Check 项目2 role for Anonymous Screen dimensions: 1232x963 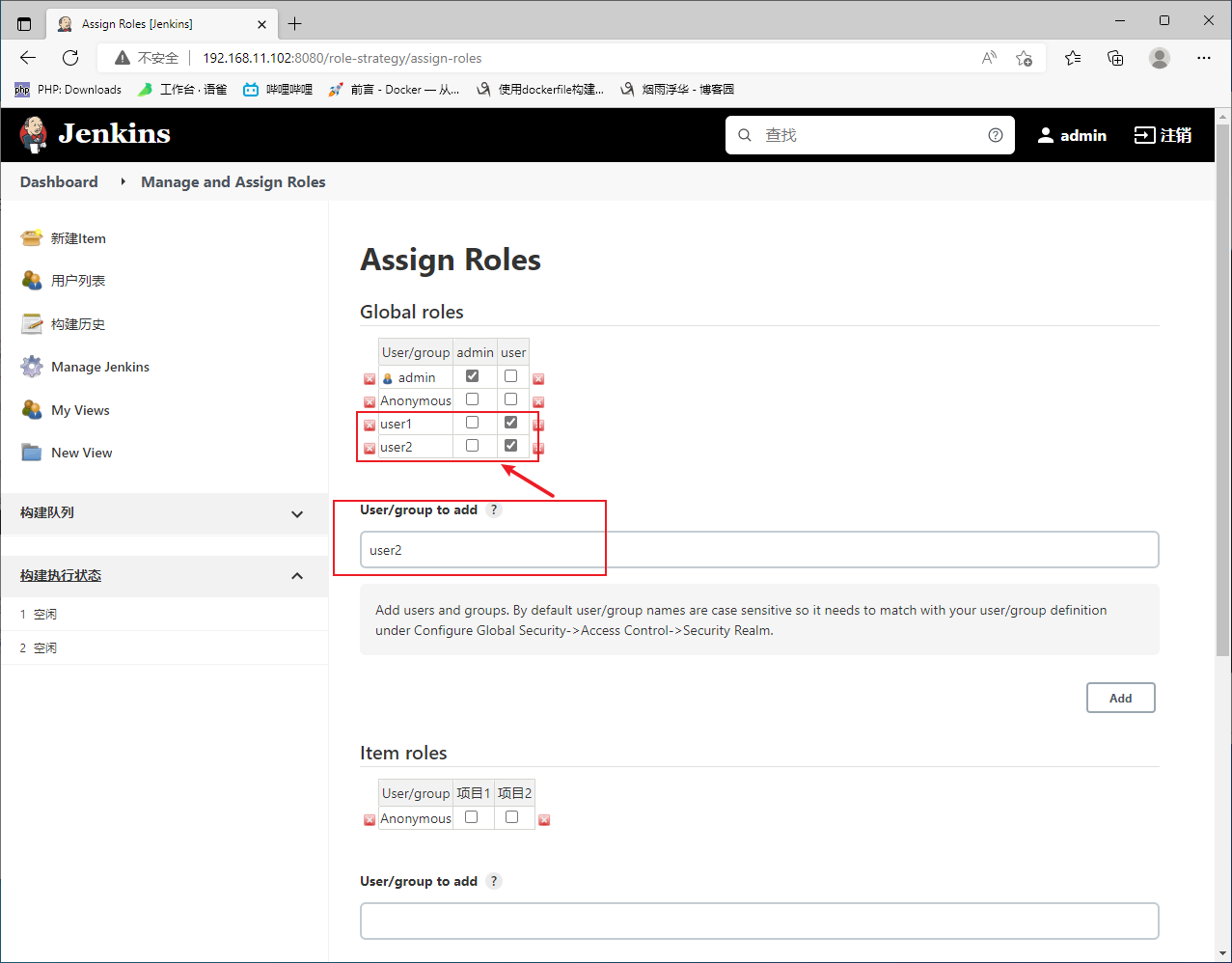point(512,817)
